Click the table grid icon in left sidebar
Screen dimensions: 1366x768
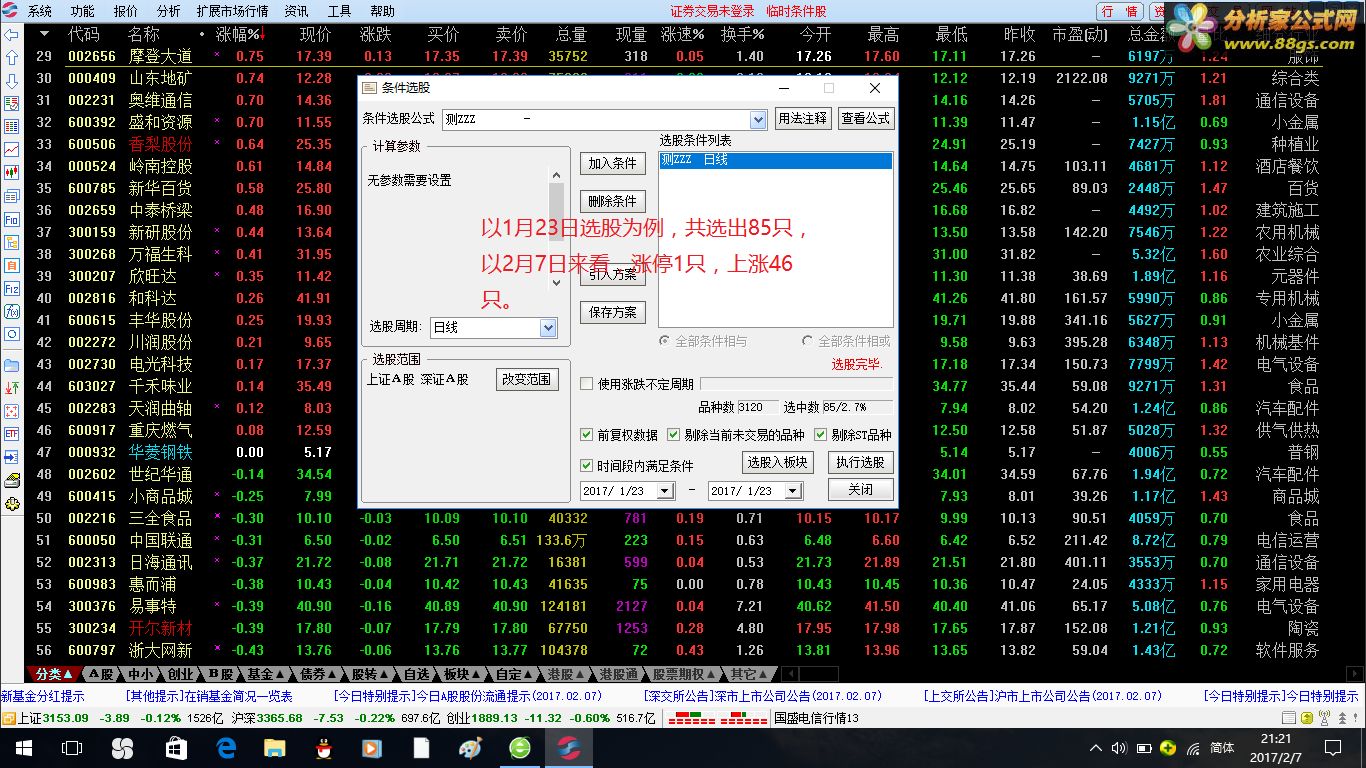pyautogui.click(x=12, y=126)
